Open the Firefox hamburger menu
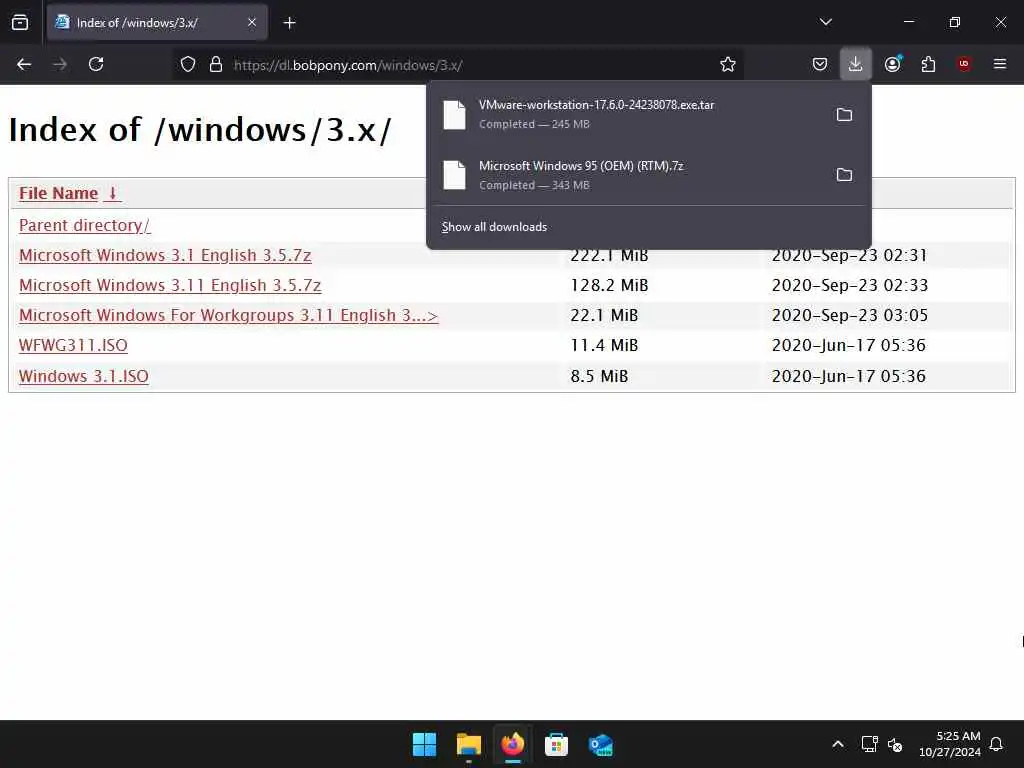Image resolution: width=1024 pixels, height=768 pixels. pos(1000,64)
